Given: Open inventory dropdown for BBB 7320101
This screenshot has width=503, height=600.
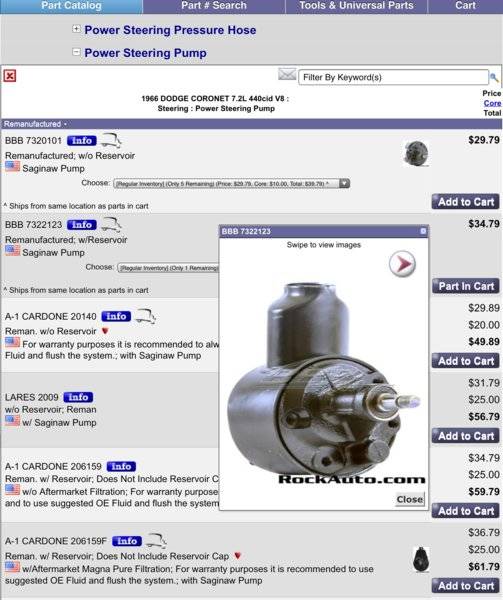Looking at the screenshot, I should point(231,184).
